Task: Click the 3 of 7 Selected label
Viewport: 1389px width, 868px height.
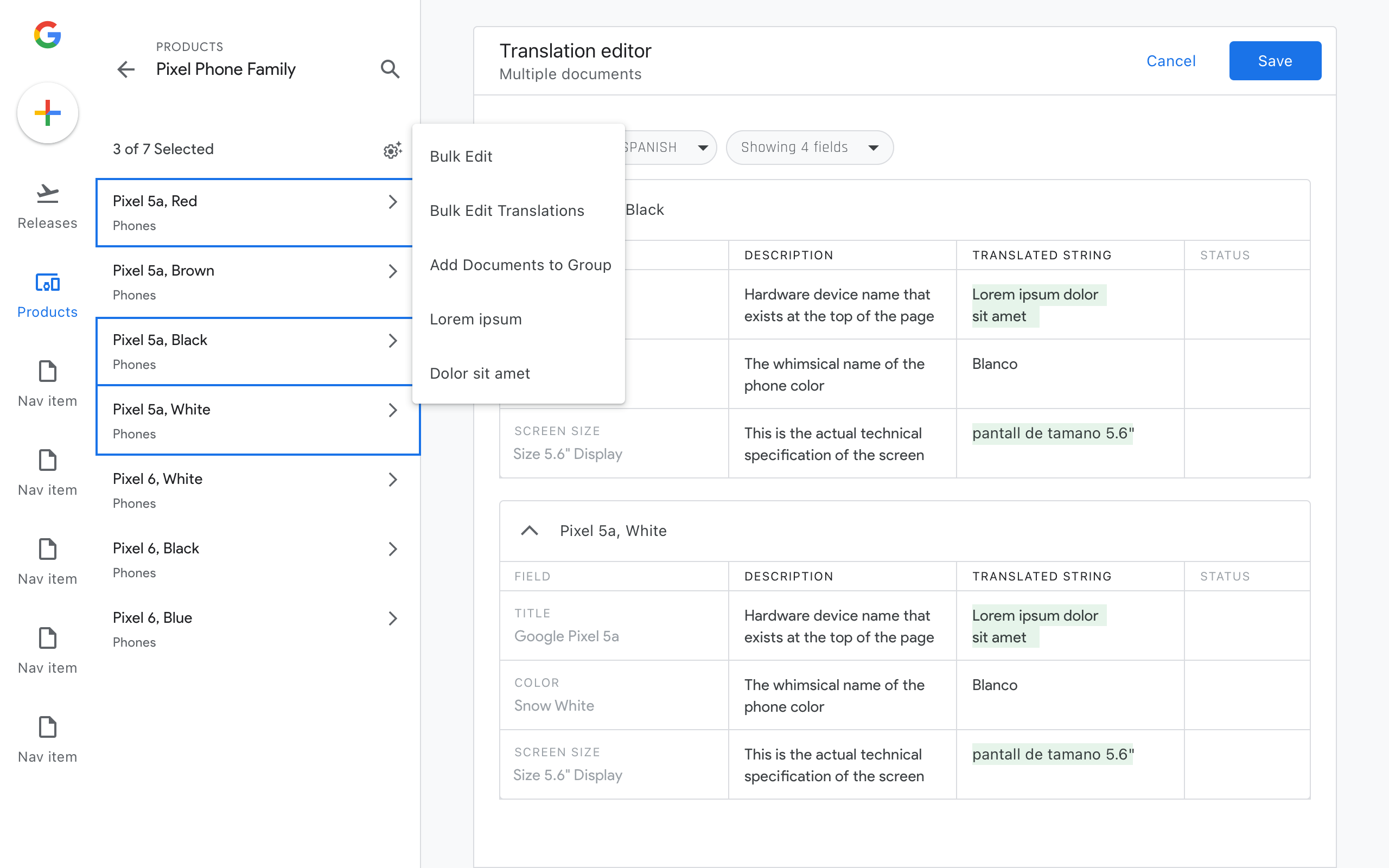Action: [163, 149]
